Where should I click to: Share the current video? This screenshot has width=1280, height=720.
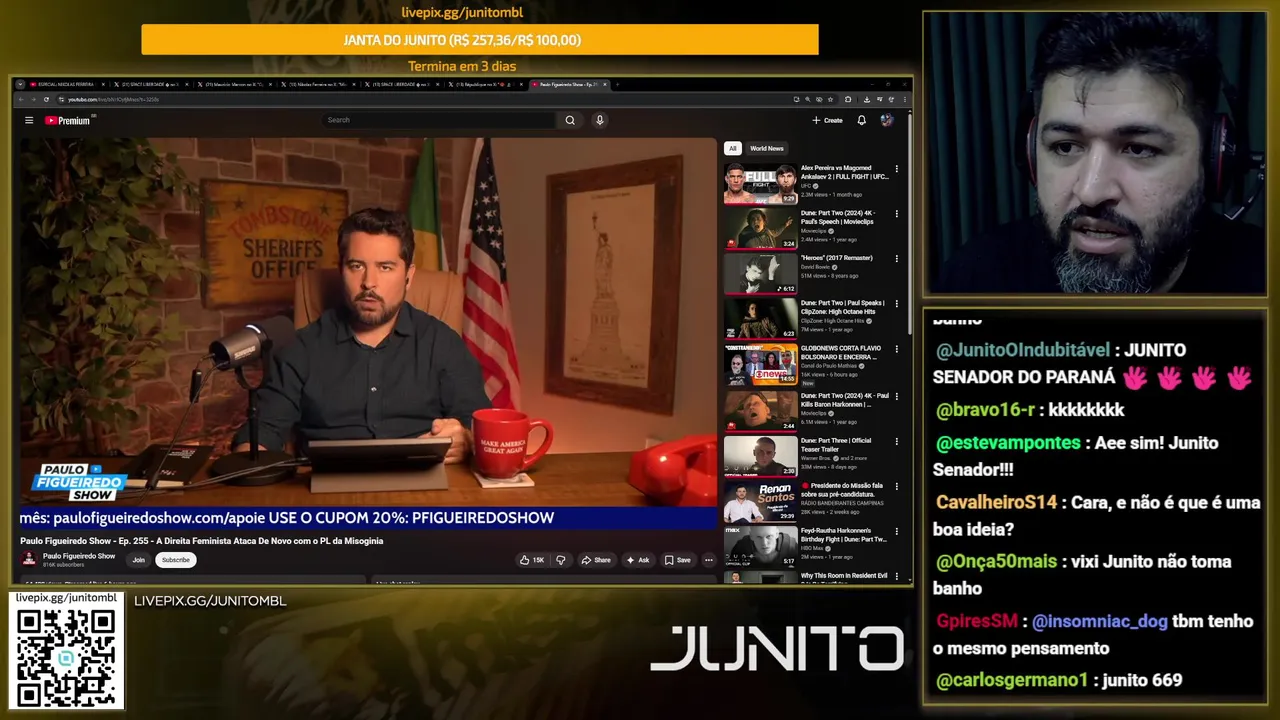click(596, 560)
